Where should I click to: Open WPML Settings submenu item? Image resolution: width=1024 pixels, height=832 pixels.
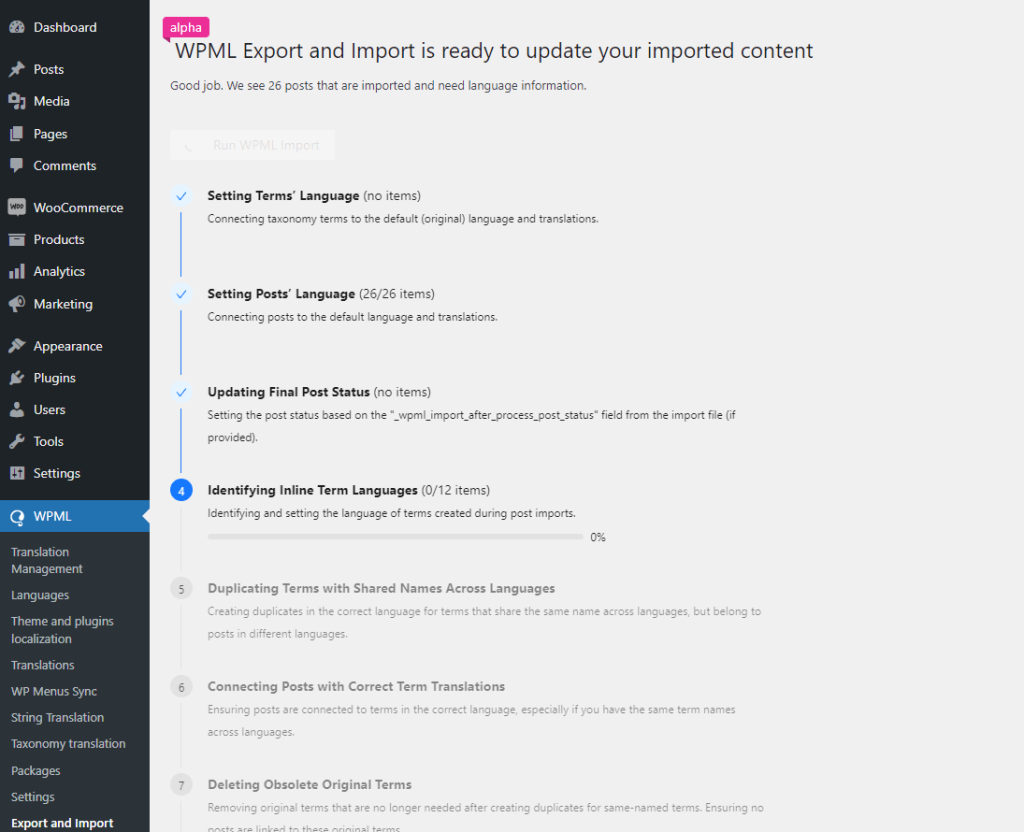coord(33,797)
